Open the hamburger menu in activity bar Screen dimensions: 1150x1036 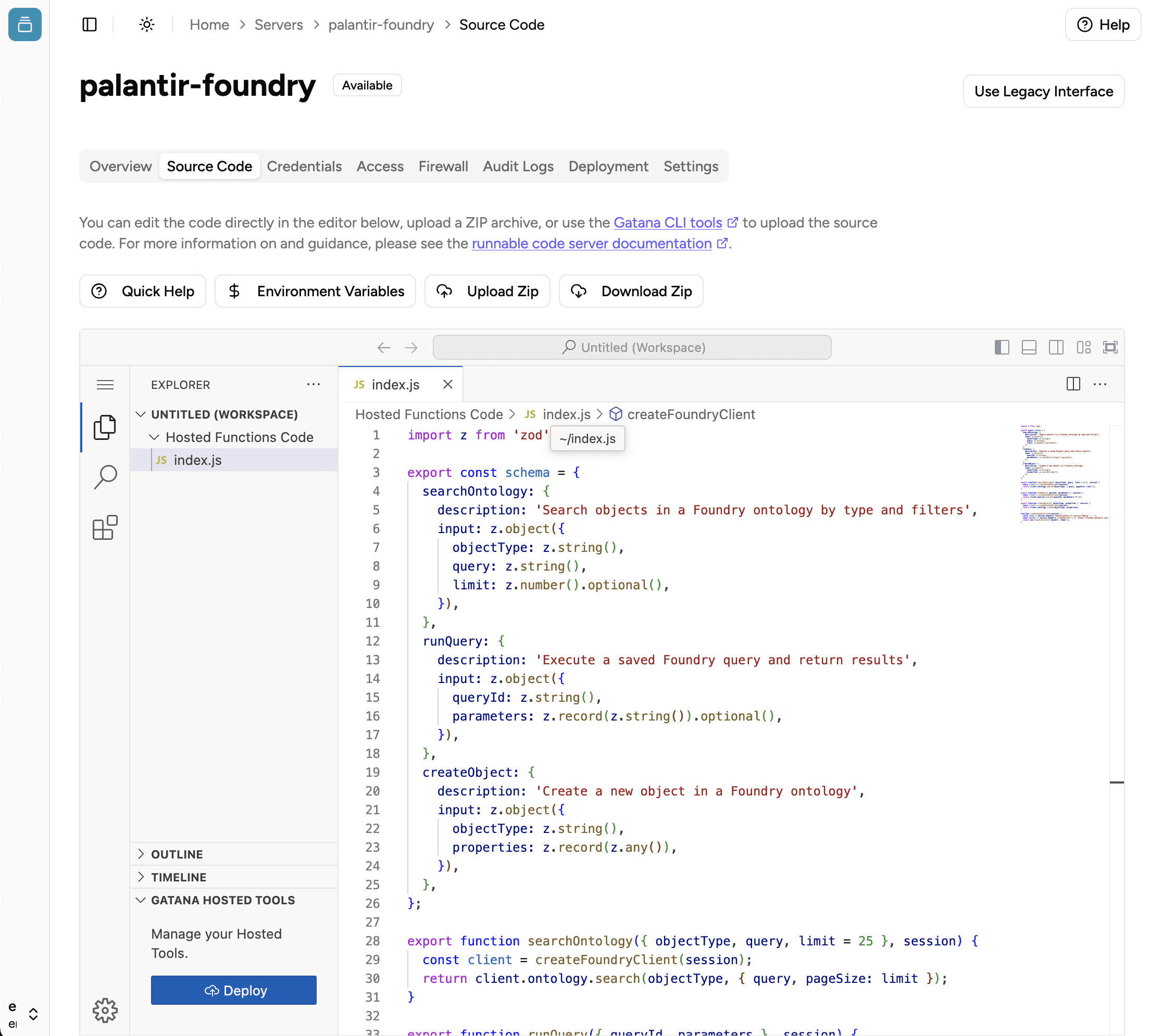point(105,385)
